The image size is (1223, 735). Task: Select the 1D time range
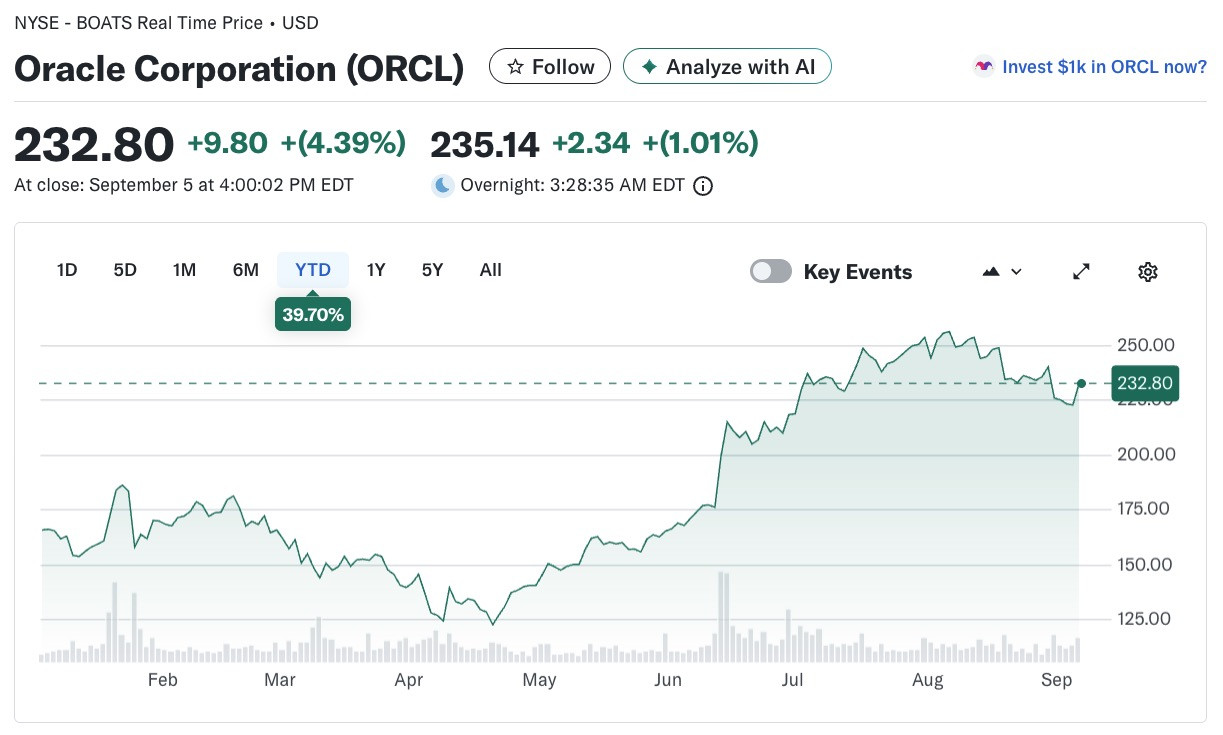[x=67, y=270]
